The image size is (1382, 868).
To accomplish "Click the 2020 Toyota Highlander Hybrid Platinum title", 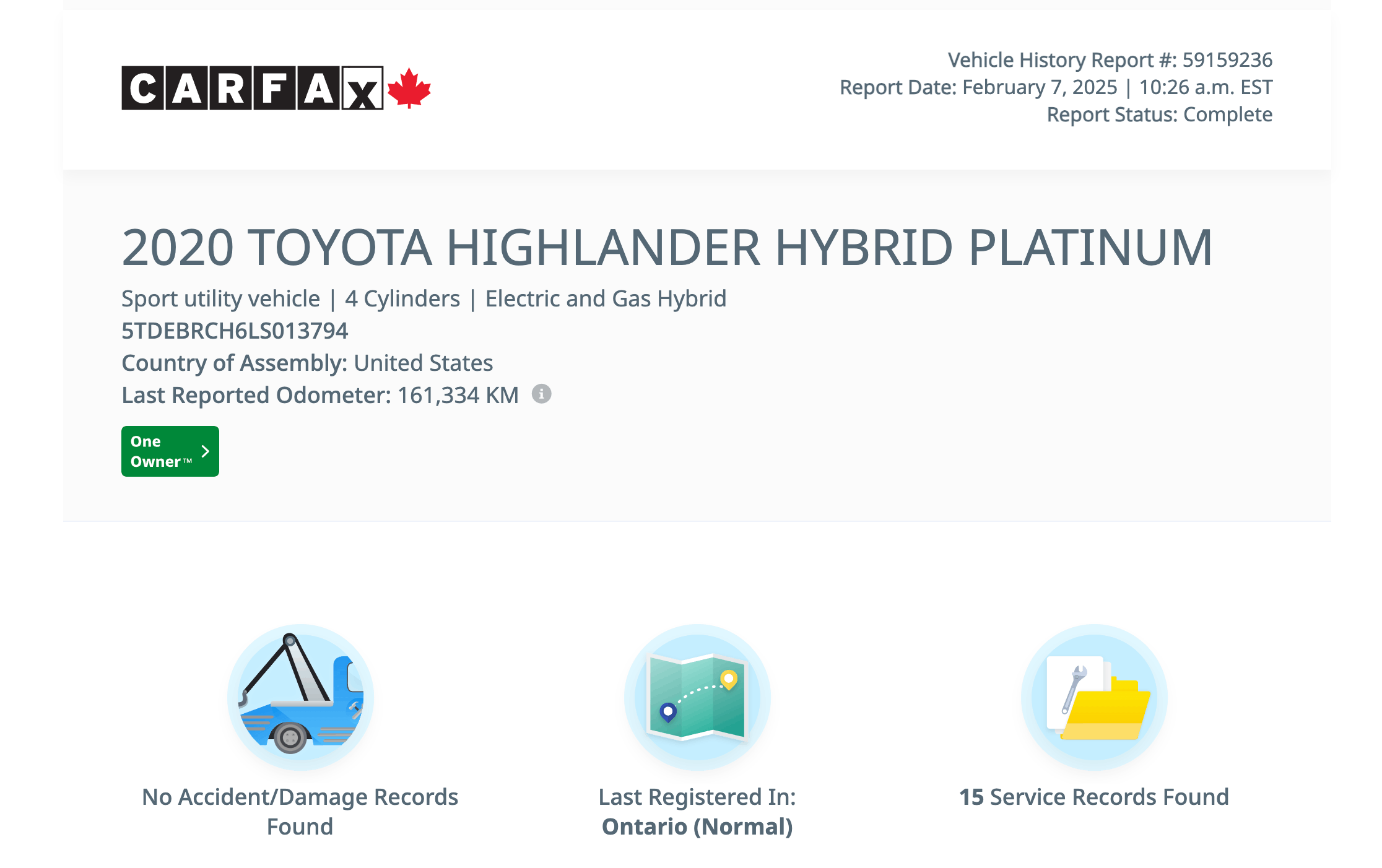I will click(x=666, y=248).
